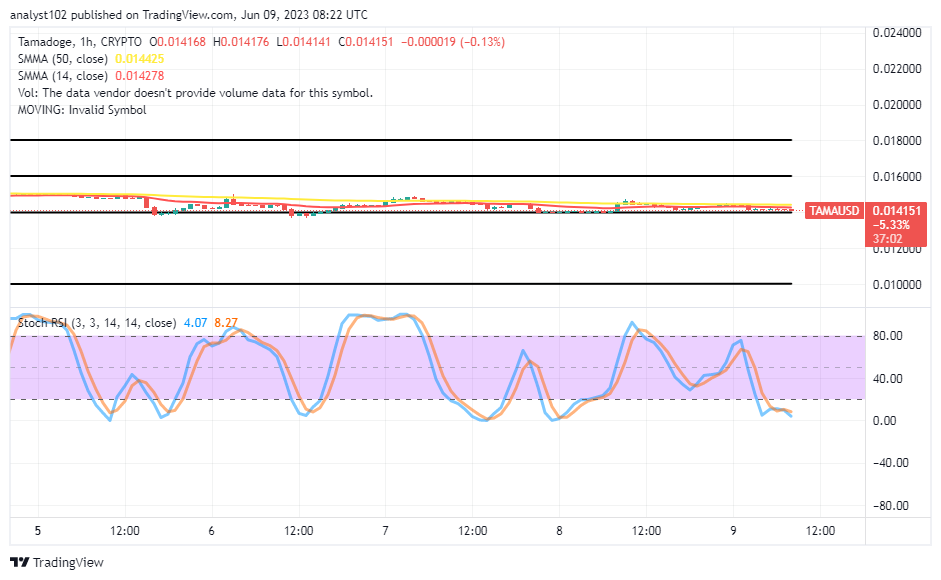Click the high price H0.014176
This screenshot has width=941, height=580.
tap(241, 42)
